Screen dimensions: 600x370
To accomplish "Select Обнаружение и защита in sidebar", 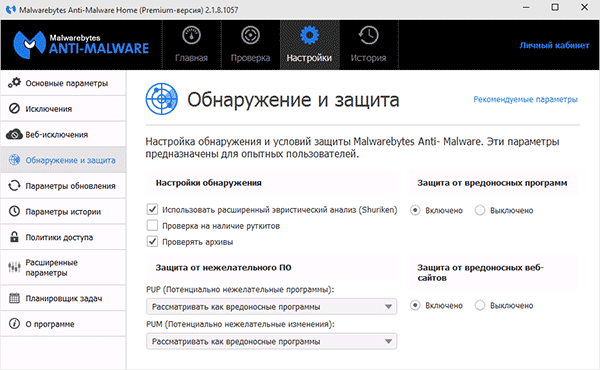I will click(x=63, y=160).
